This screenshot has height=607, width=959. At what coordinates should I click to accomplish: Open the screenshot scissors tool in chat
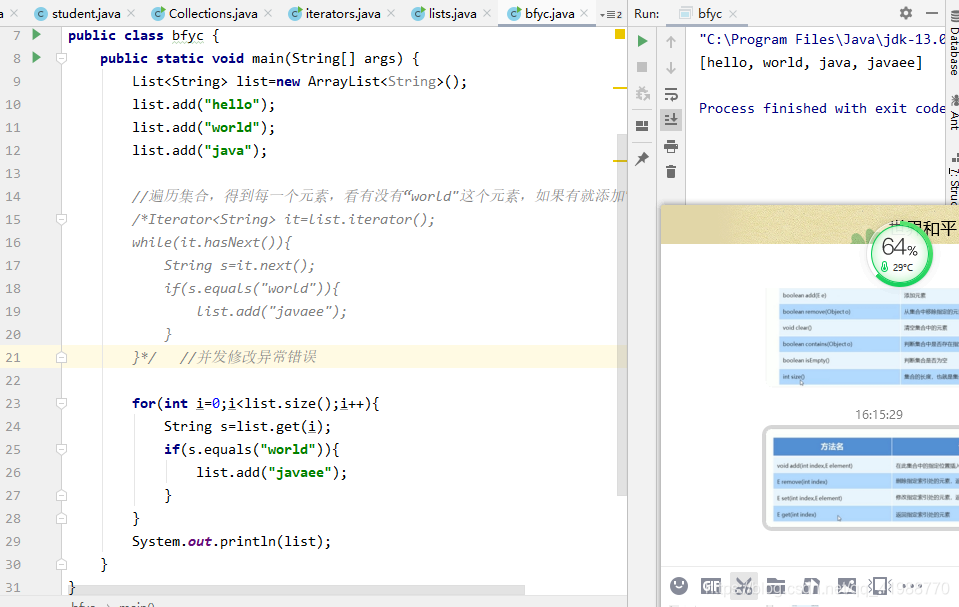click(743, 586)
